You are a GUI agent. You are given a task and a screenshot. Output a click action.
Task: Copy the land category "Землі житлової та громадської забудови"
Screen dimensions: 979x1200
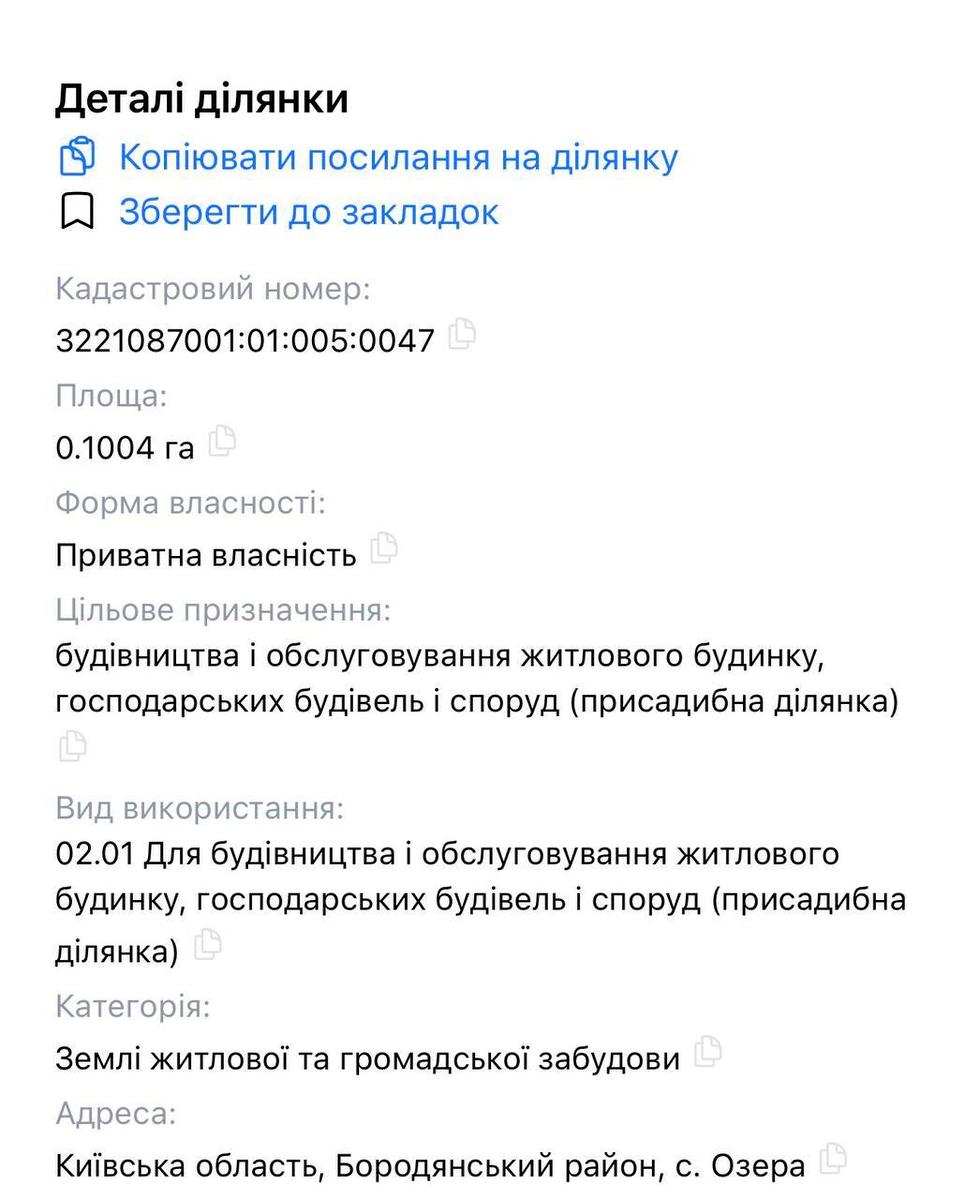tap(709, 1051)
